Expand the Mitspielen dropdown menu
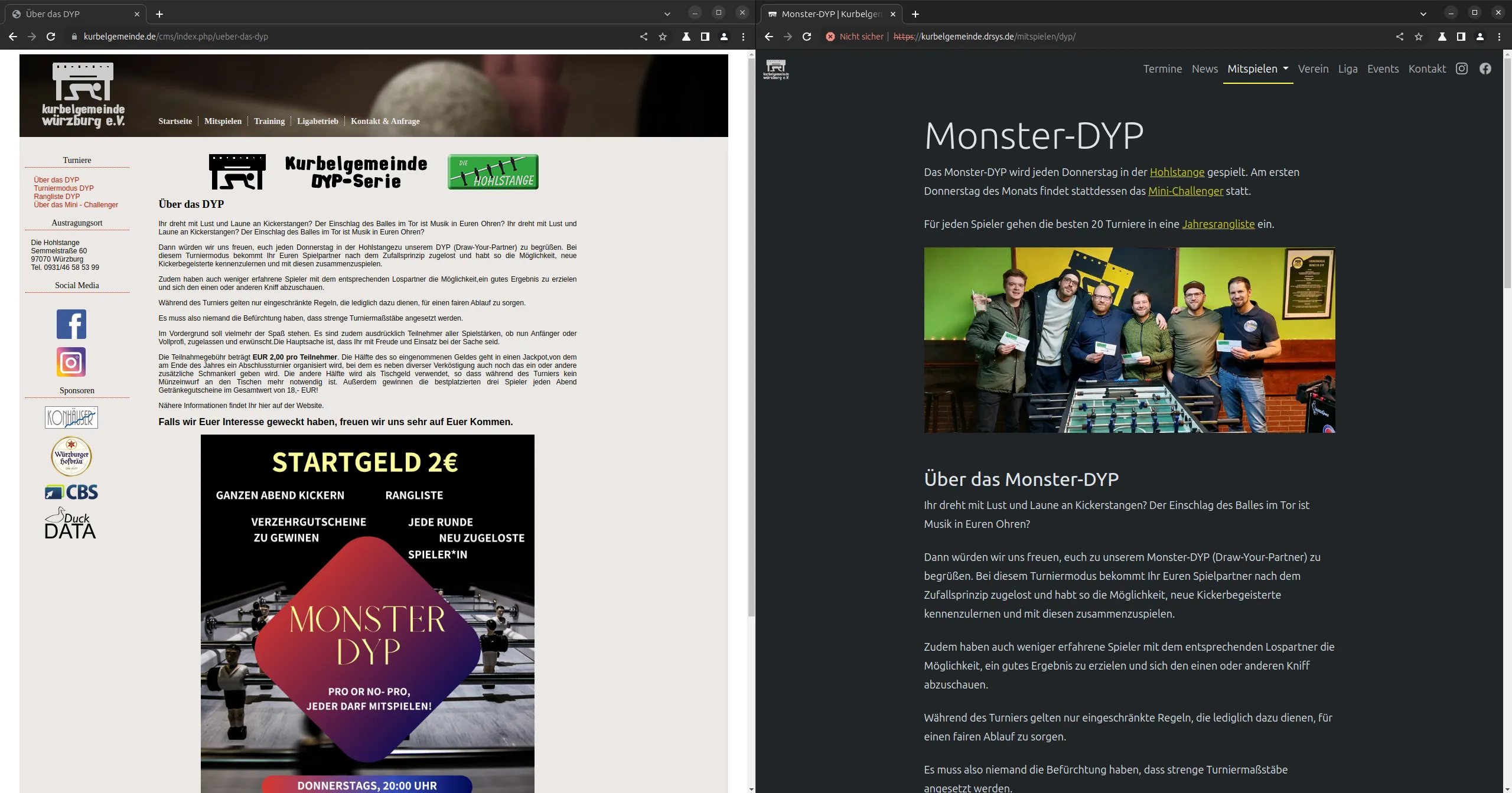The image size is (1512, 793). tap(1258, 68)
